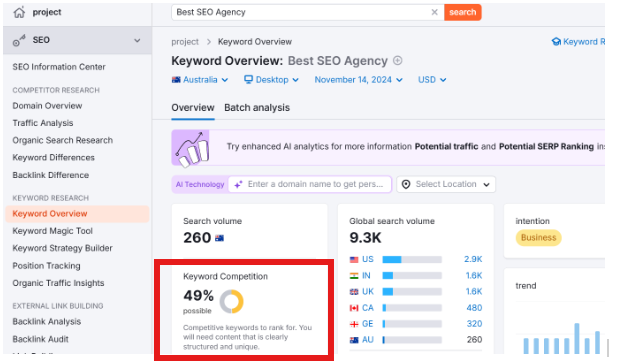The image size is (625, 361).
Task: Open Traffic Analysis in sidebar
Action: click(43, 123)
